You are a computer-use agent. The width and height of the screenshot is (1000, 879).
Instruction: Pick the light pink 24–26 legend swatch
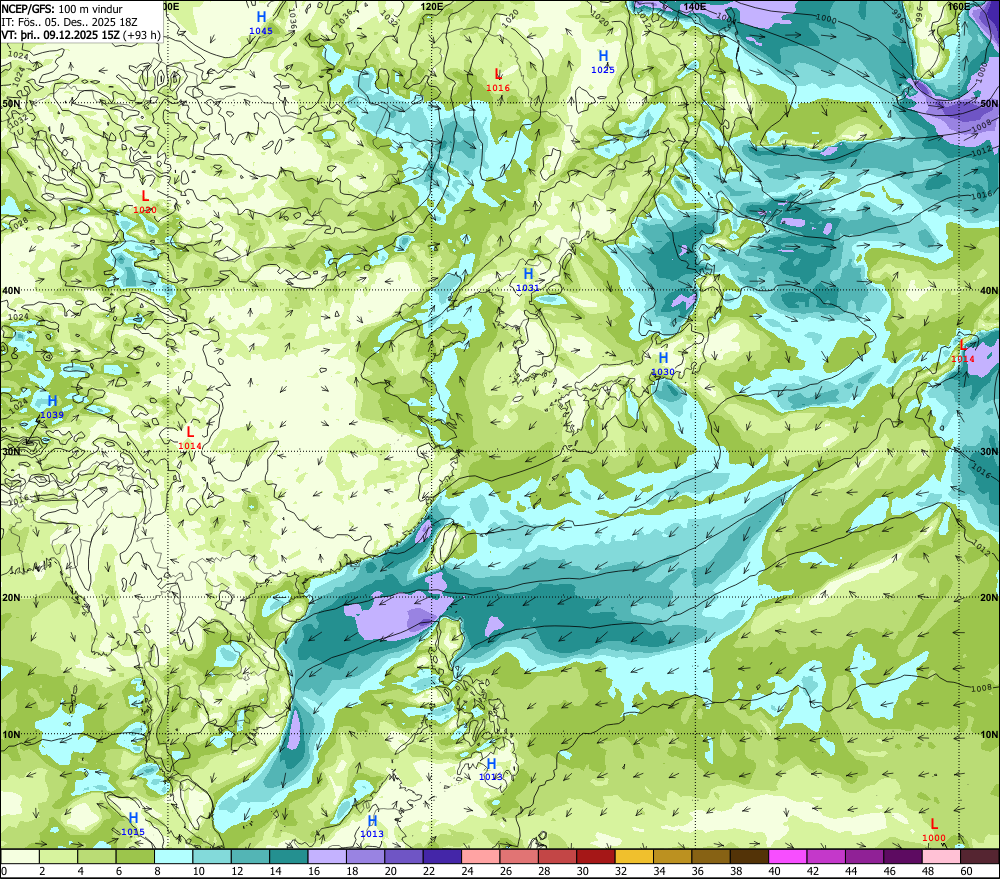[480, 856]
